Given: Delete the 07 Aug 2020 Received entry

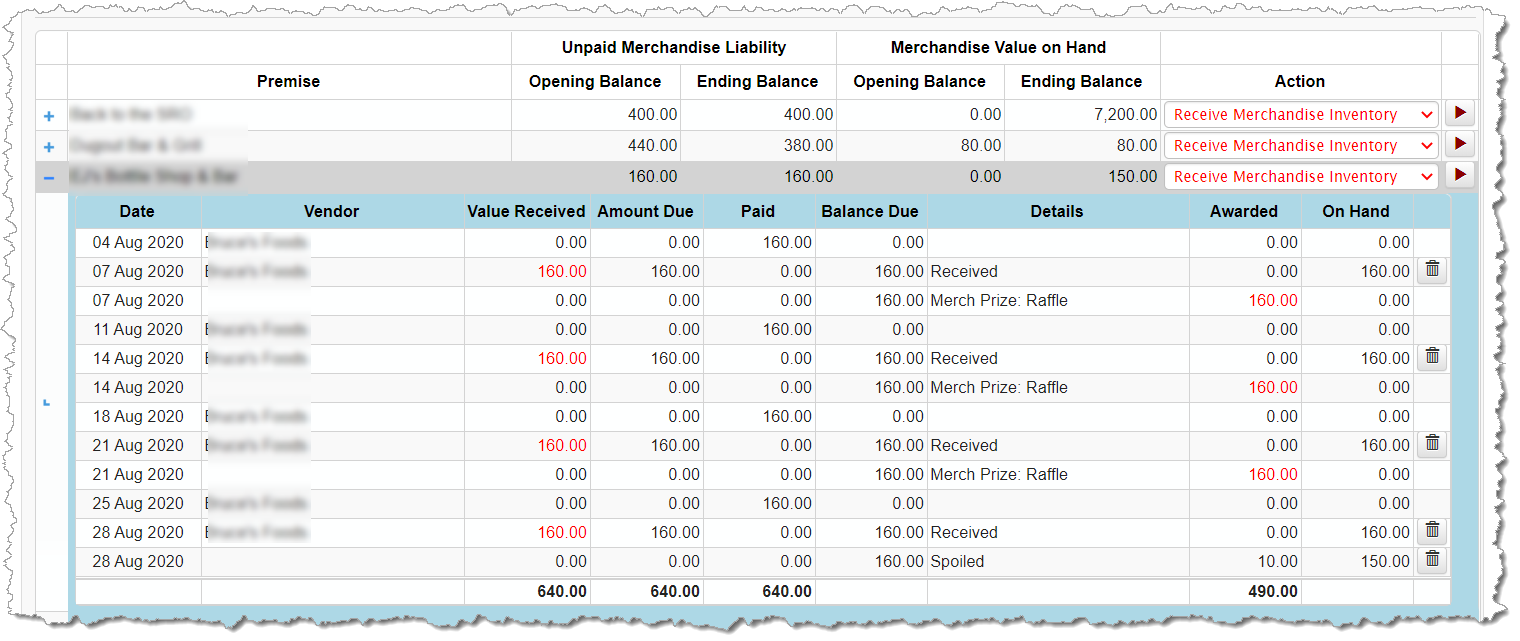Looking at the screenshot, I should click(x=1432, y=270).
